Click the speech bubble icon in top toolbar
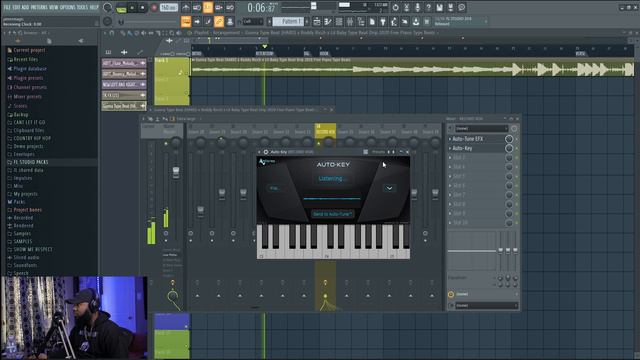 [462, 7]
